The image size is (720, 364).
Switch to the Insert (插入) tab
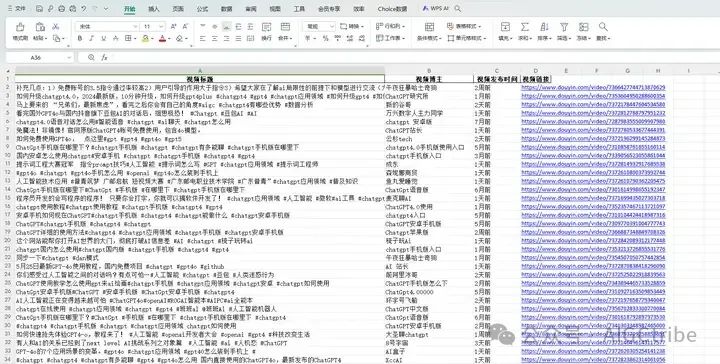(x=154, y=9)
